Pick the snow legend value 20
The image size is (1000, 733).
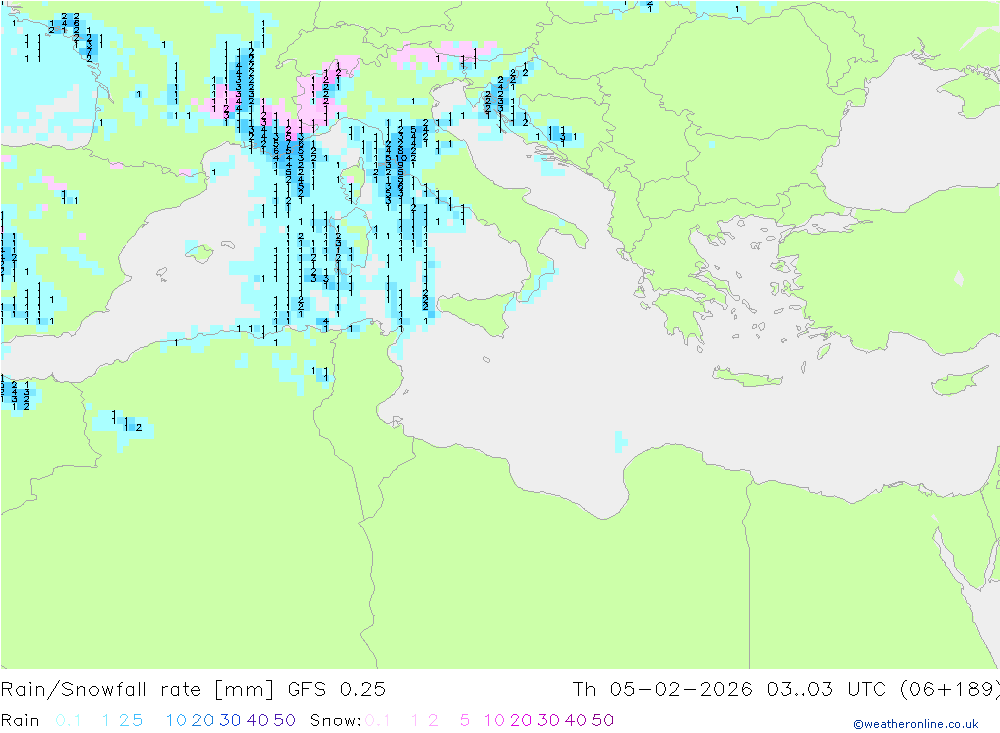[x=521, y=720]
